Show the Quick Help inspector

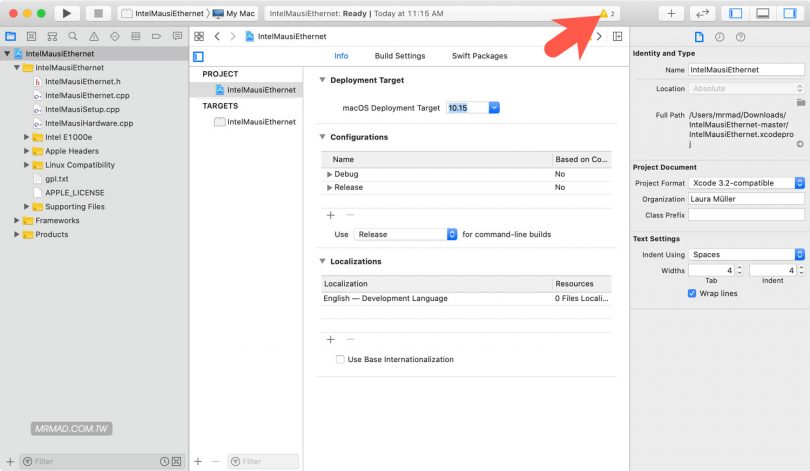click(740, 37)
